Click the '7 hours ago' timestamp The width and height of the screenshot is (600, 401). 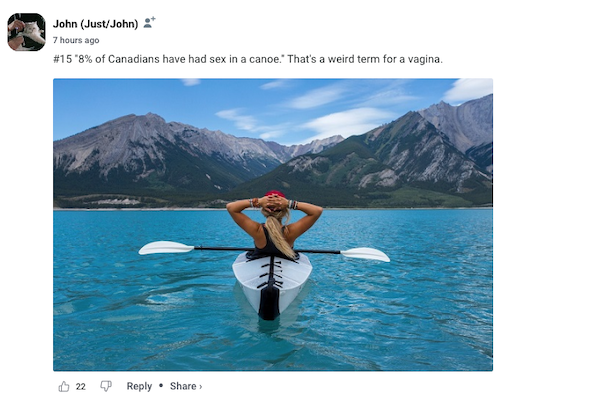coord(76,40)
